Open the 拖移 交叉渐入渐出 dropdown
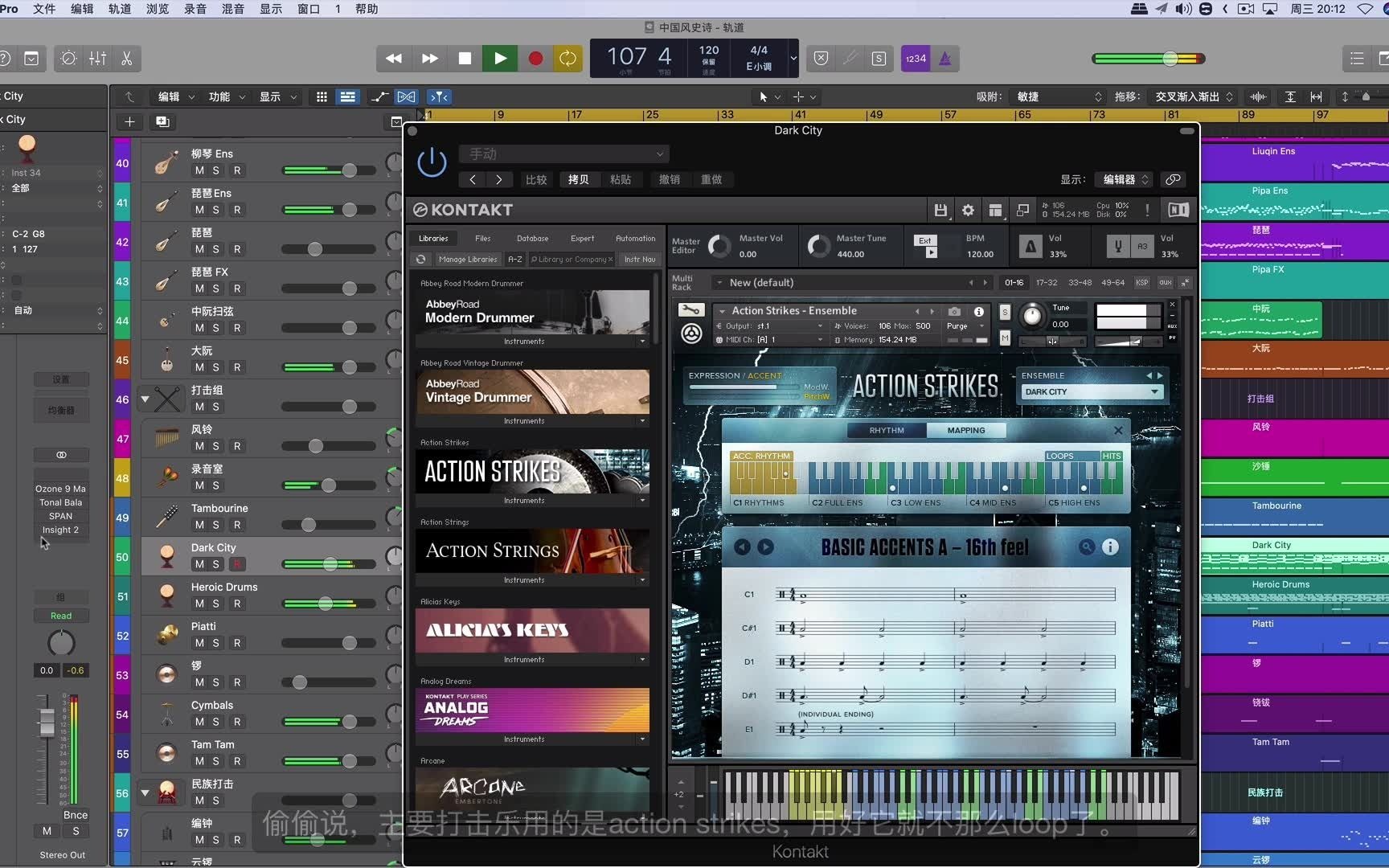 tap(1194, 96)
